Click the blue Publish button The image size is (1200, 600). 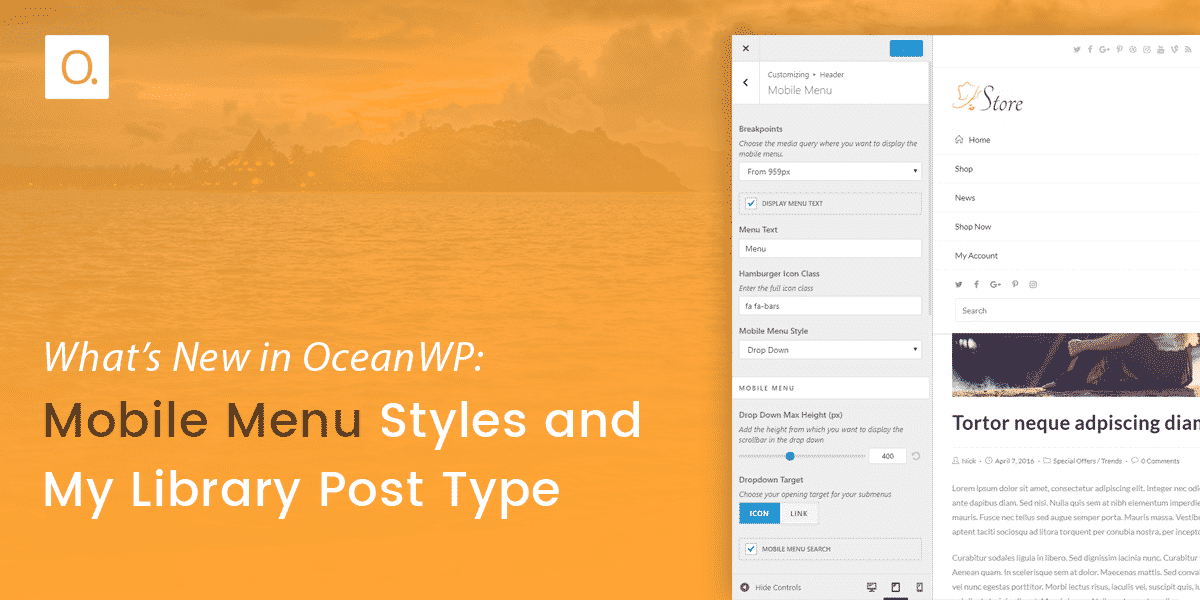click(906, 48)
